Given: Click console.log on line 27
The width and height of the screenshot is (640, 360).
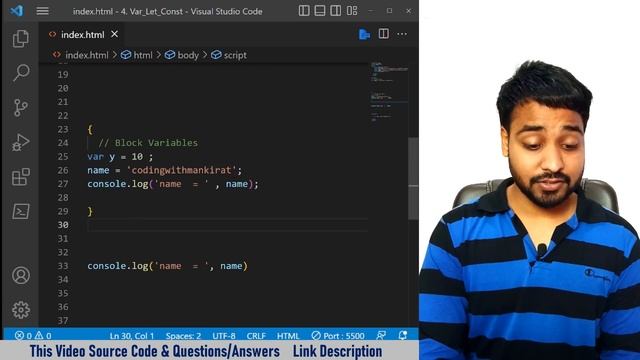Looking at the screenshot, I should point(118,184).
